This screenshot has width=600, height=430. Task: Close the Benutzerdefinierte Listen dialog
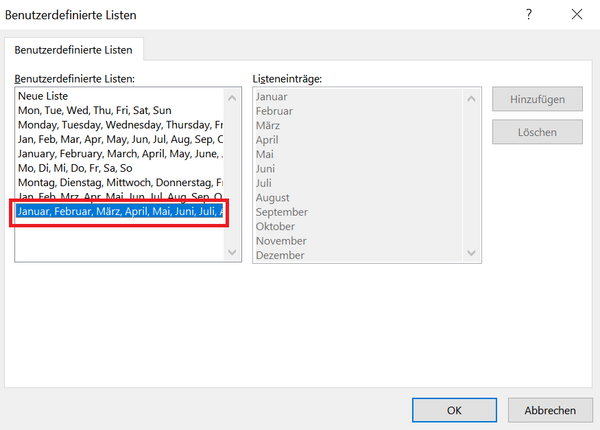[x=576, y=15]
